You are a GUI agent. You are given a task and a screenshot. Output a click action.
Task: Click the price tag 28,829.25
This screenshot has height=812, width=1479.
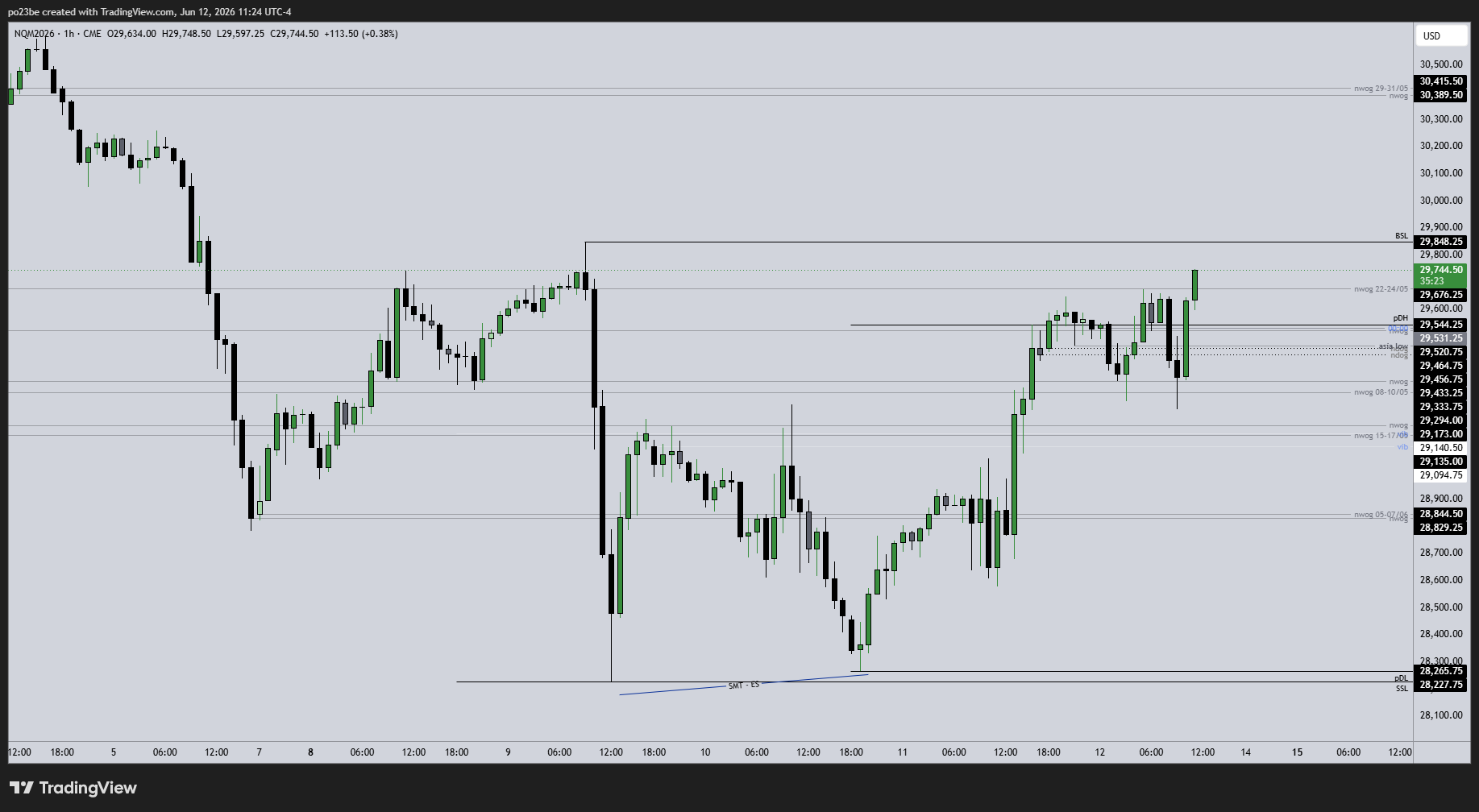1441,528
